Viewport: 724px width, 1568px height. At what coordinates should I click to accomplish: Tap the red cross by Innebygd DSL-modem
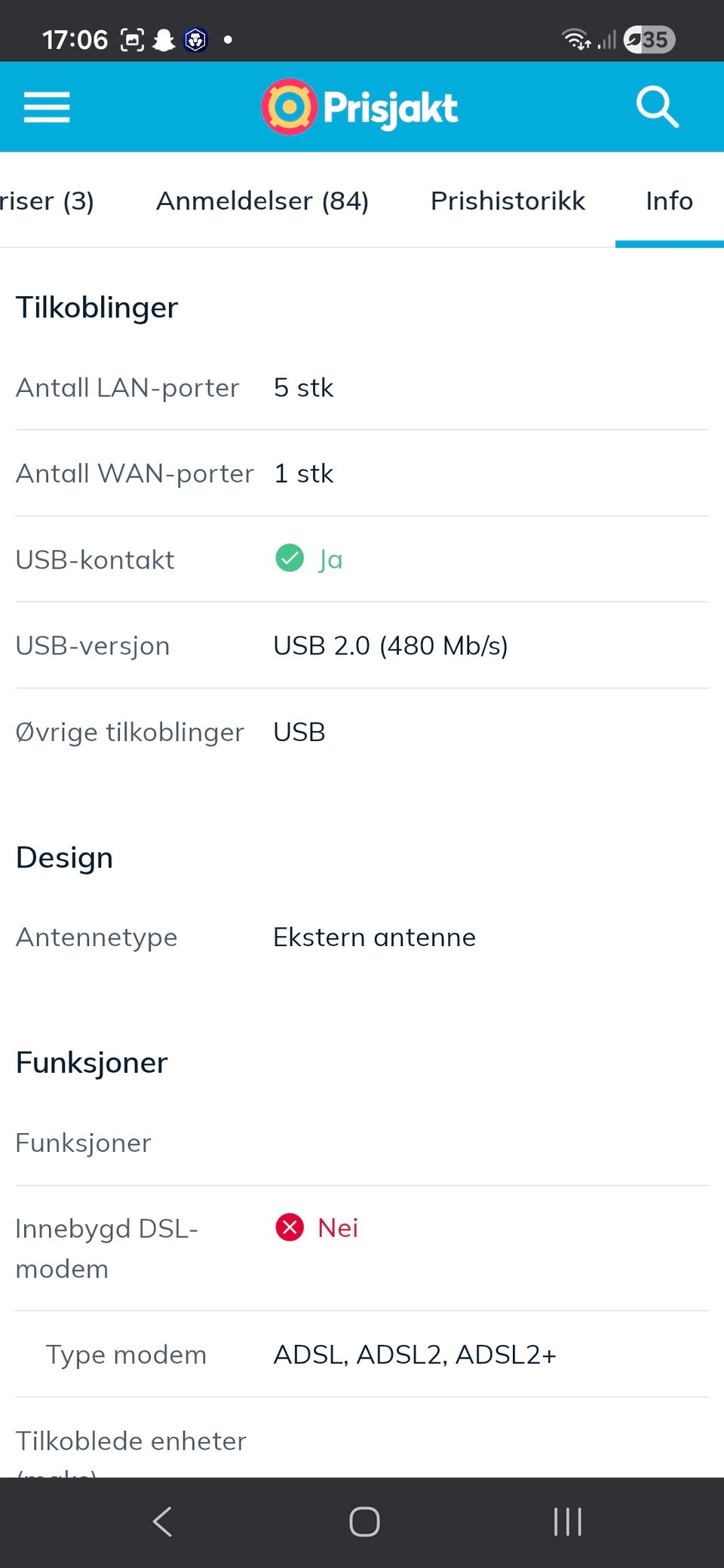tap(290, 1227)
